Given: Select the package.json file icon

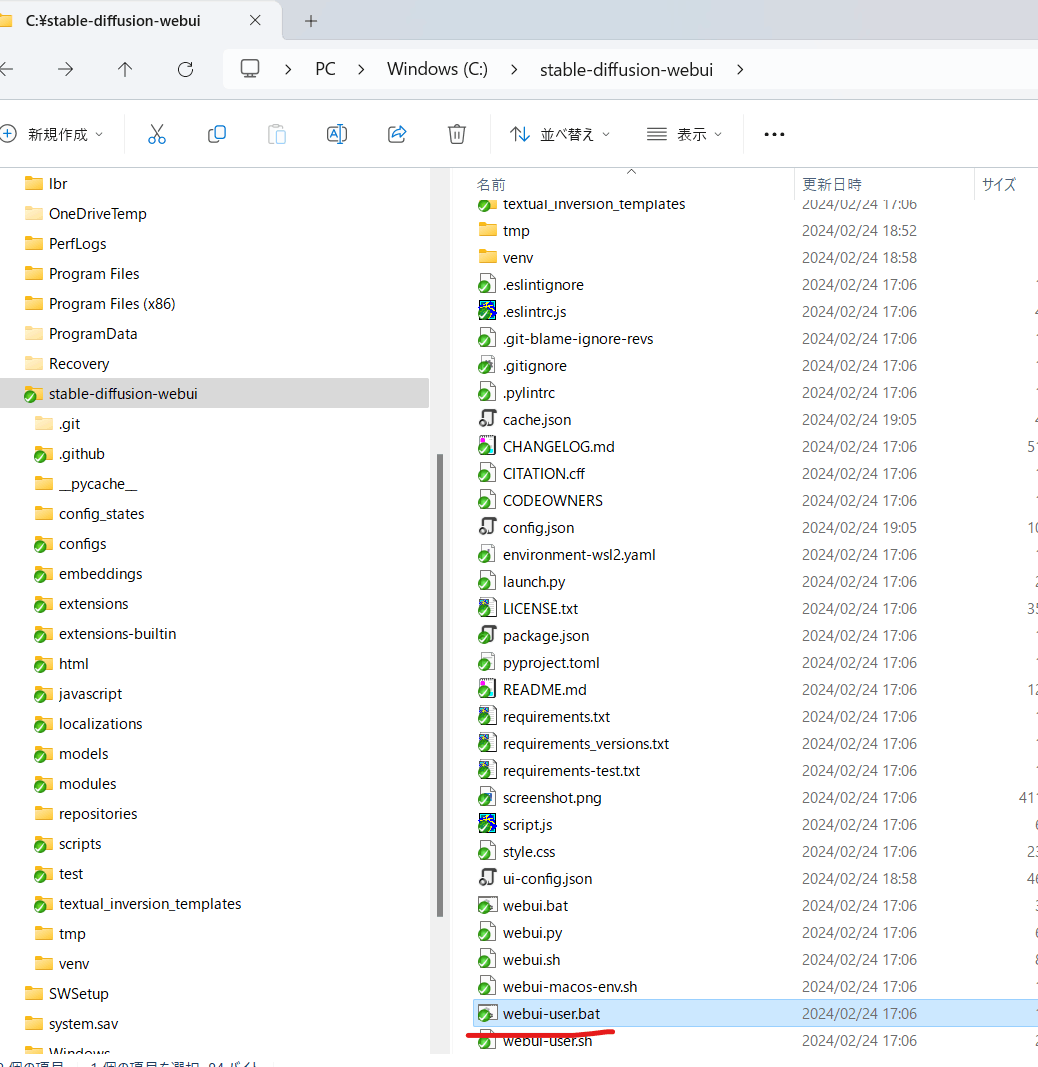Looking at the screenshot, I should 487,635.
